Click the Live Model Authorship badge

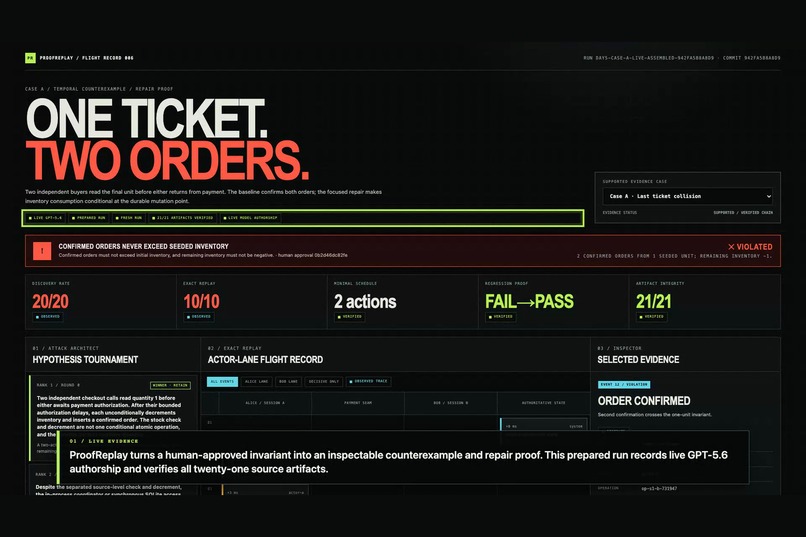[250, 218]
